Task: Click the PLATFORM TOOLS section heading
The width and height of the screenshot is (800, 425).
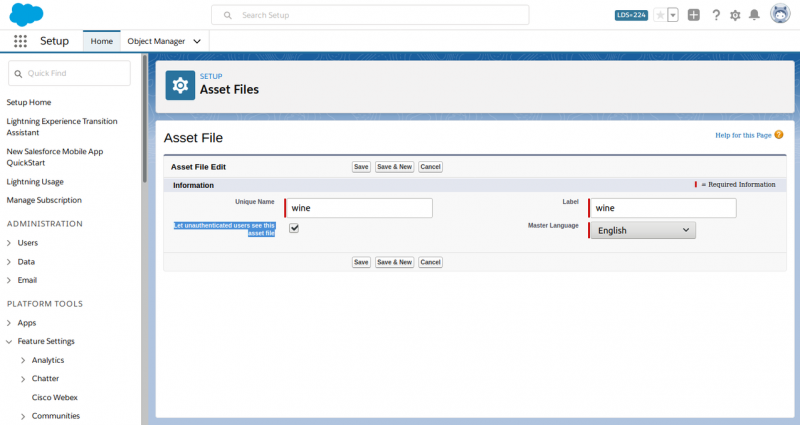Action: tap(45, 304)
